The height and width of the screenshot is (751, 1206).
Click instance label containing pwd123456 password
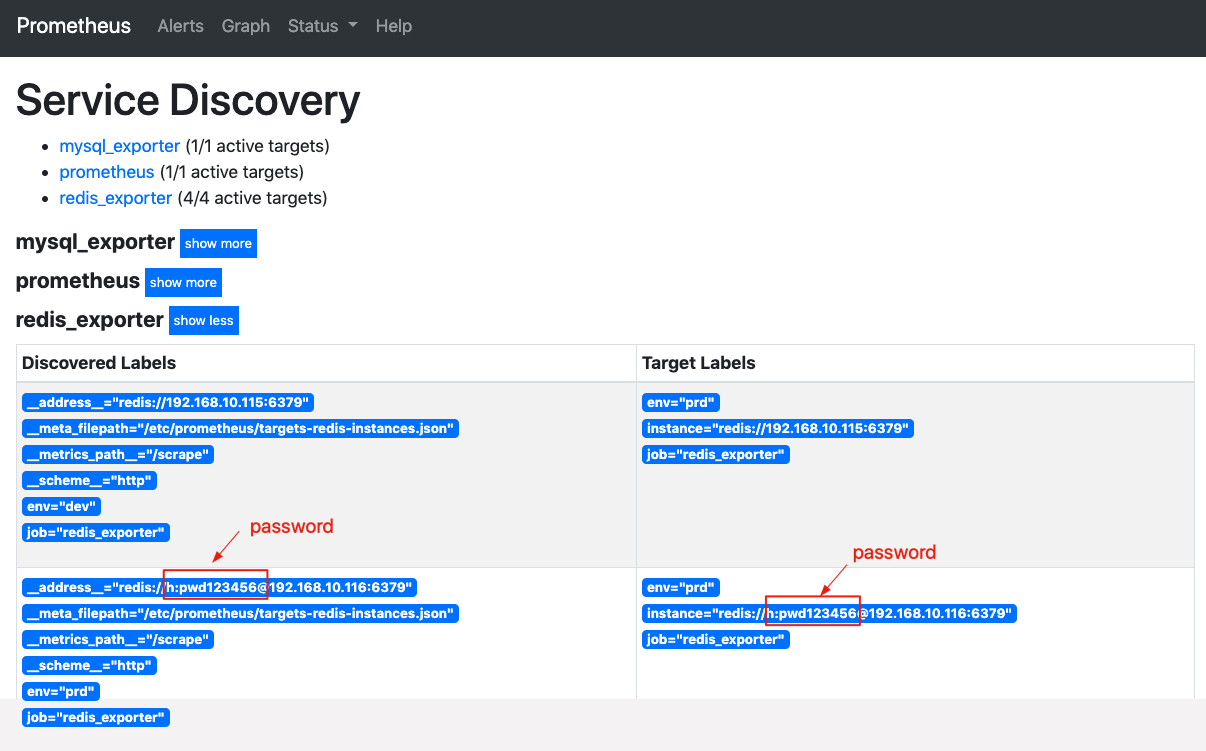pos(829,613)
